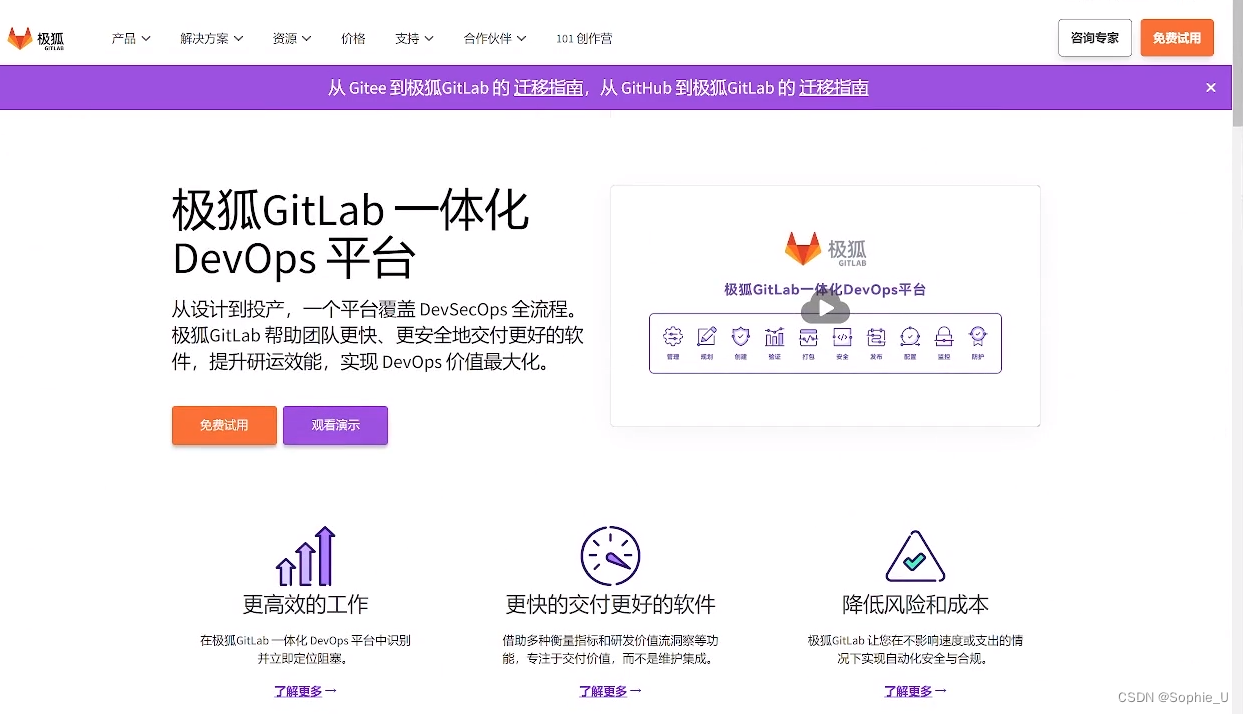Click the 极狐GitLab一体化DevOps平台 title in video preview
The height and width of the screenshot is (714, 1243).
coord(825,290)
